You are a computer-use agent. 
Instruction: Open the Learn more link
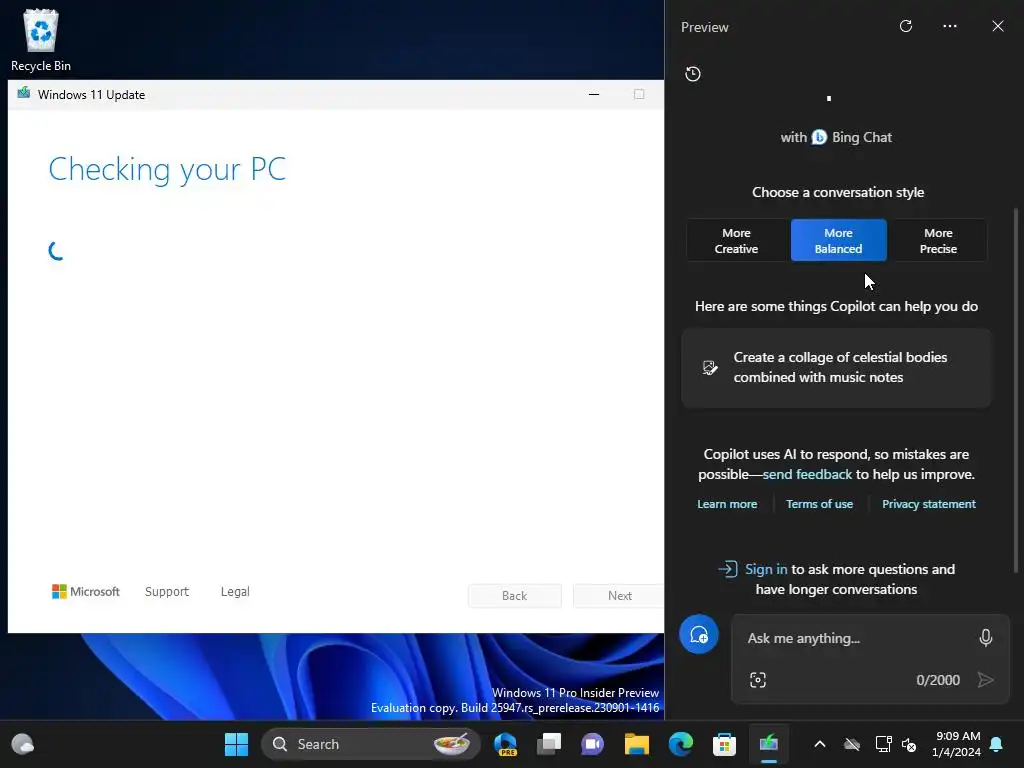(727, 504)
